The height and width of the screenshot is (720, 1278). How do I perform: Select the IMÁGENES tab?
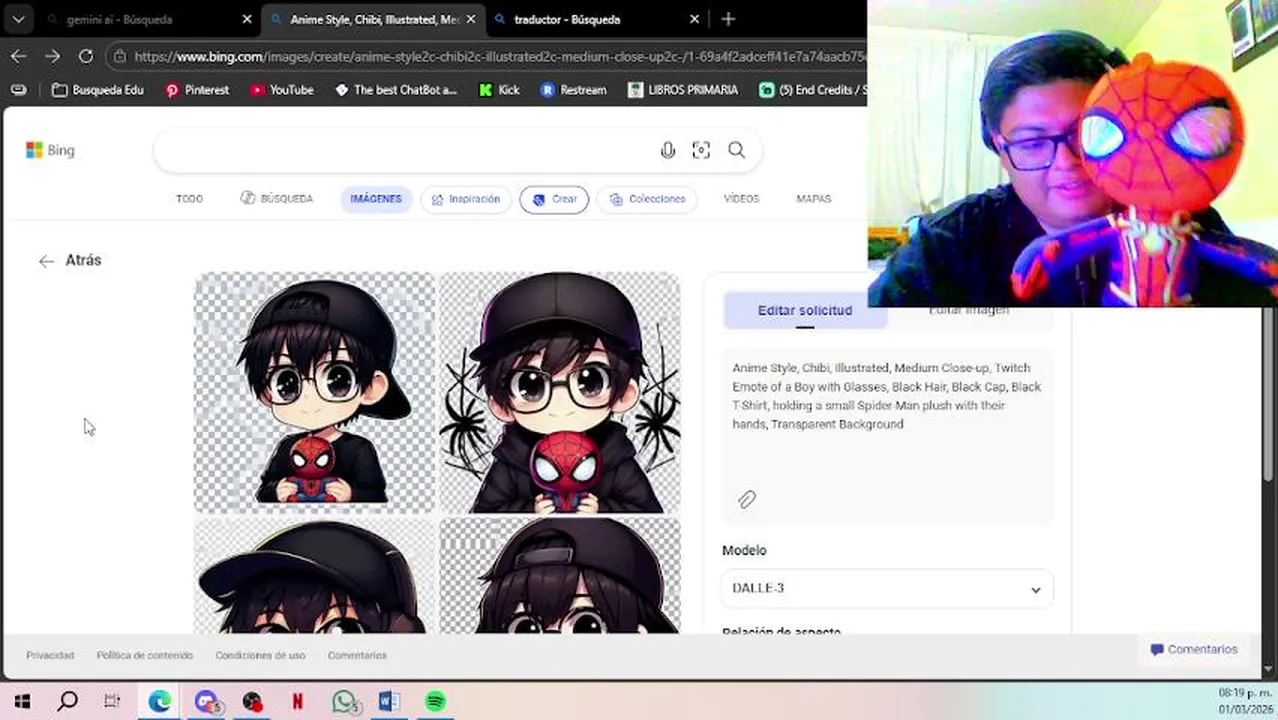pos(376,199)
